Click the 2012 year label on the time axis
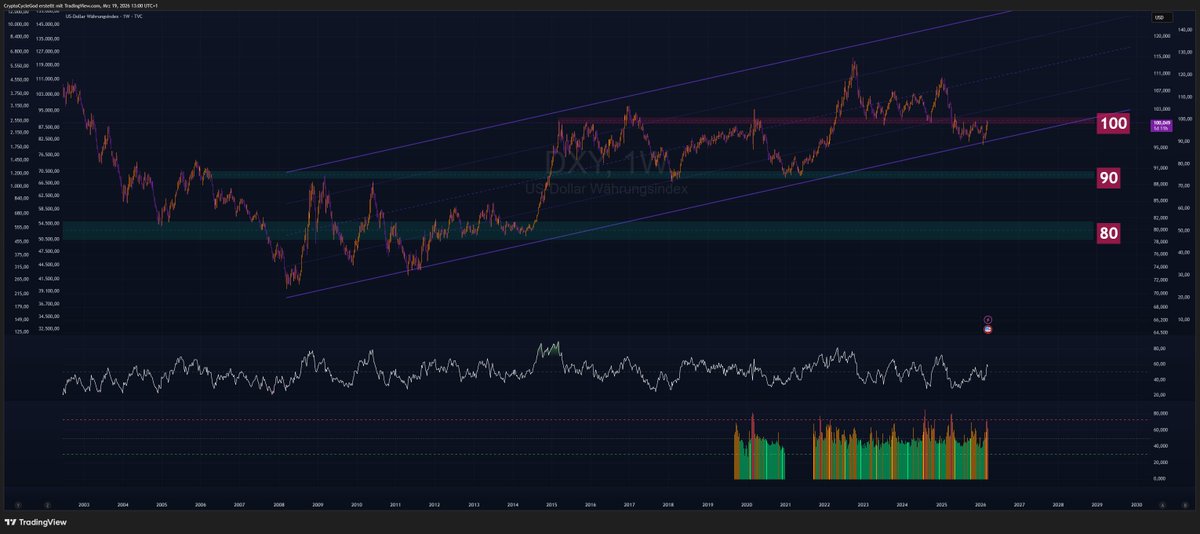This screenshot has width=1200, height=534. click(x=434, y=505)
